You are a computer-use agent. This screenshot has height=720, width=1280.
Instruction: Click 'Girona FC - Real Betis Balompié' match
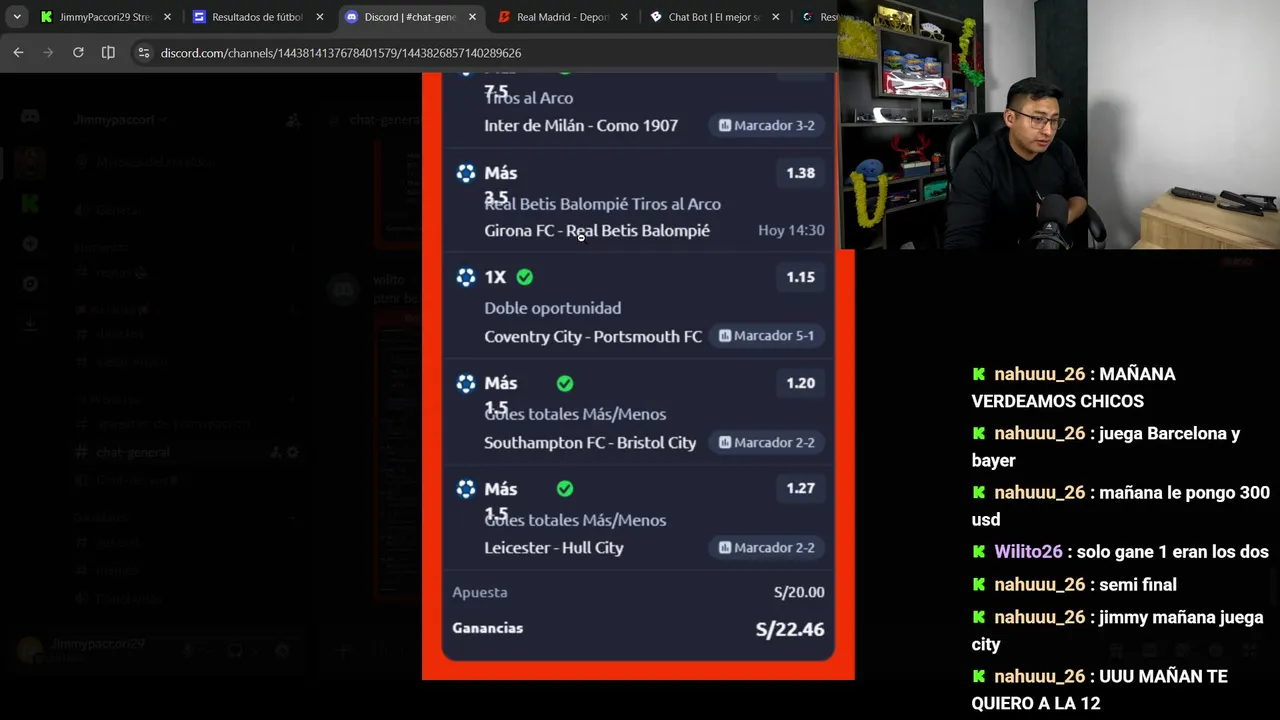tap(597, 231)
